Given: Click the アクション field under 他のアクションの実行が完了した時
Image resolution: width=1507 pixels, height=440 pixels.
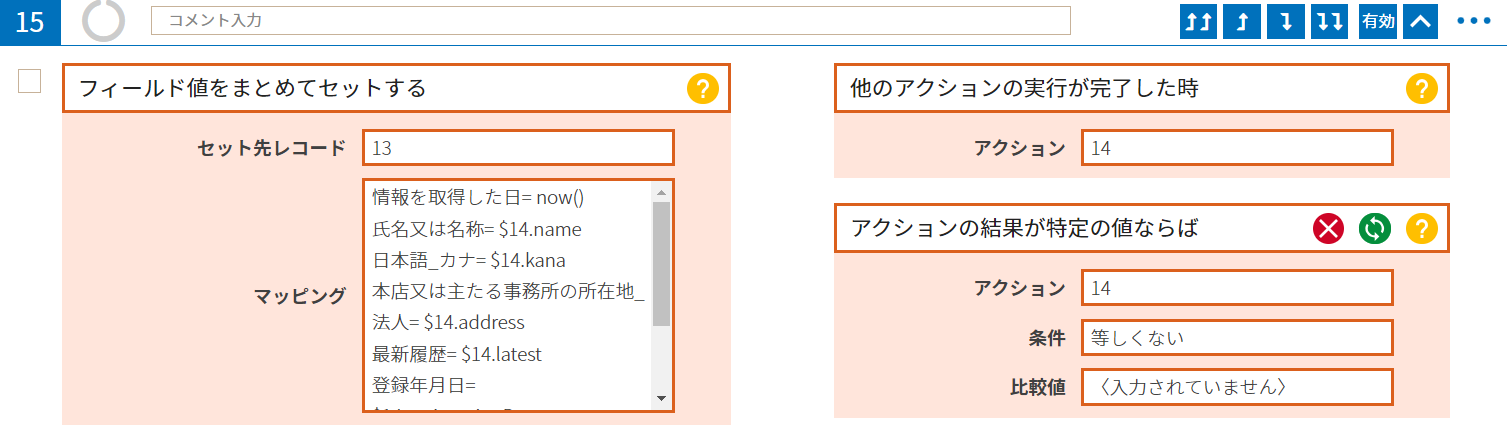Looking at the screenshot, I should point(1237,148).
